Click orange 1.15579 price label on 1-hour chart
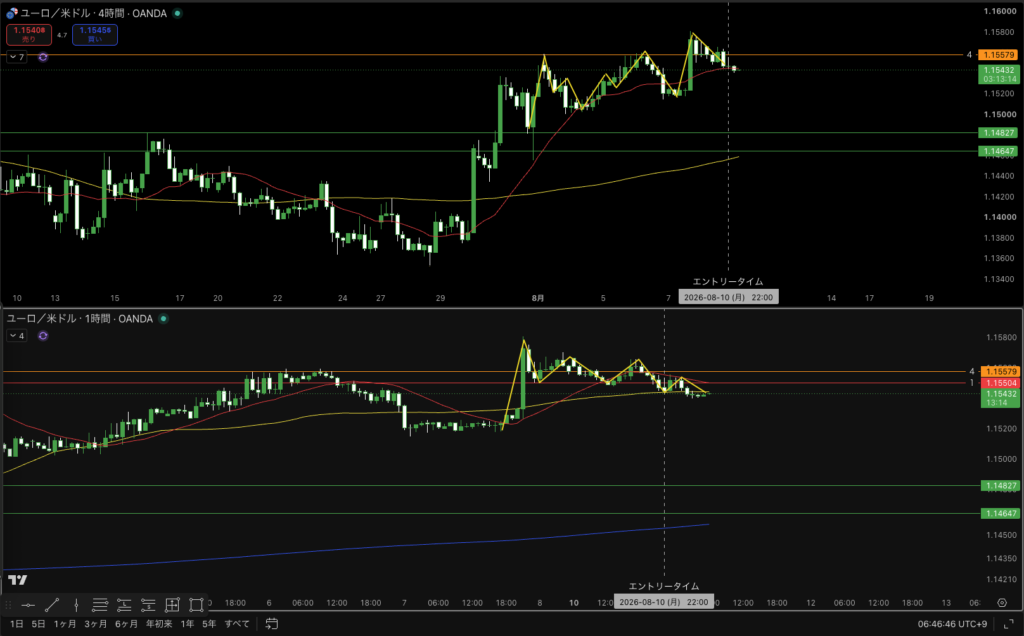The width and height of the screenshot is (1024, 636). click(1000, 372)
